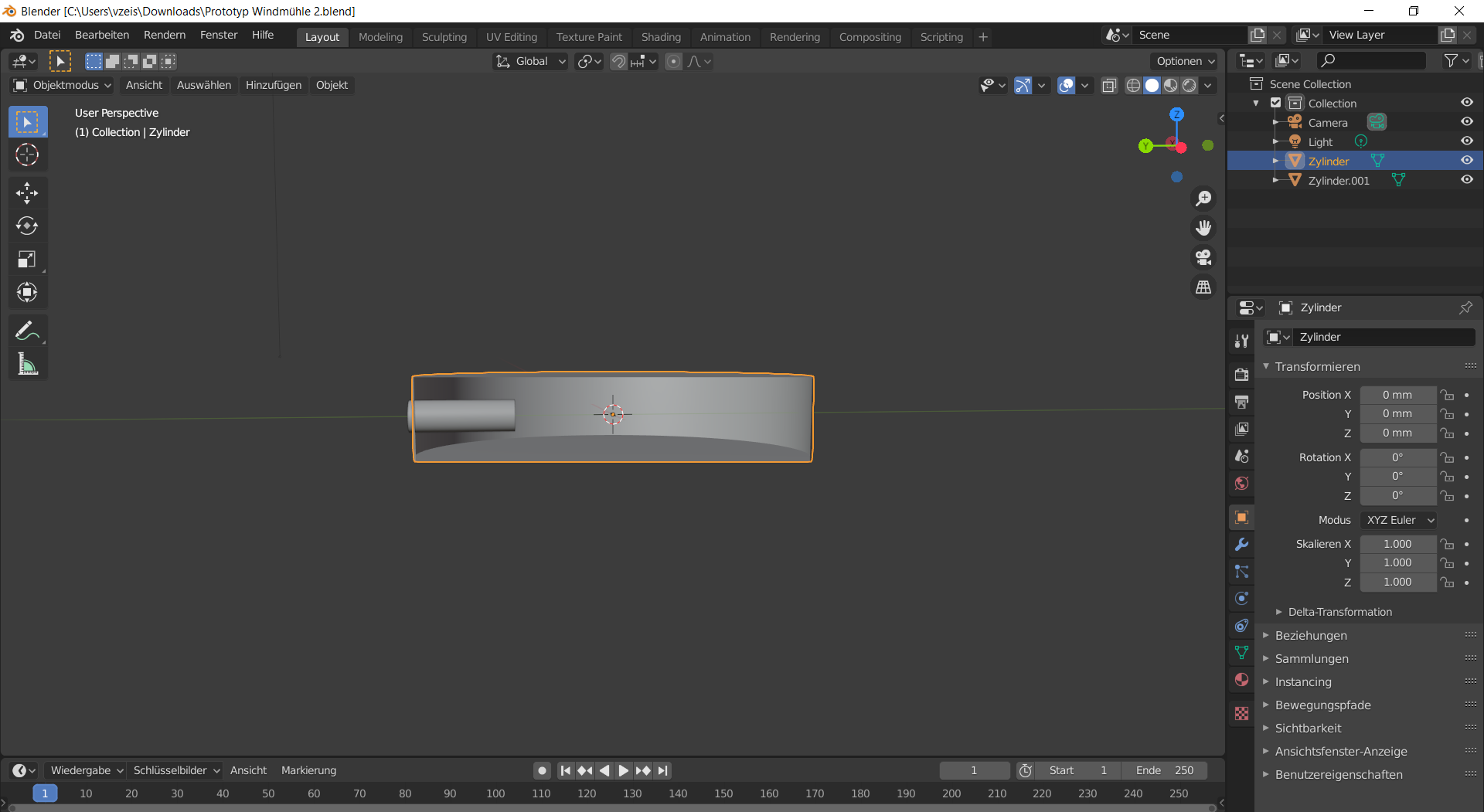This screenshot has height=812, width=1484.
Task: Open the Optionen panel in the header
Action: (x=1183, y=61)
